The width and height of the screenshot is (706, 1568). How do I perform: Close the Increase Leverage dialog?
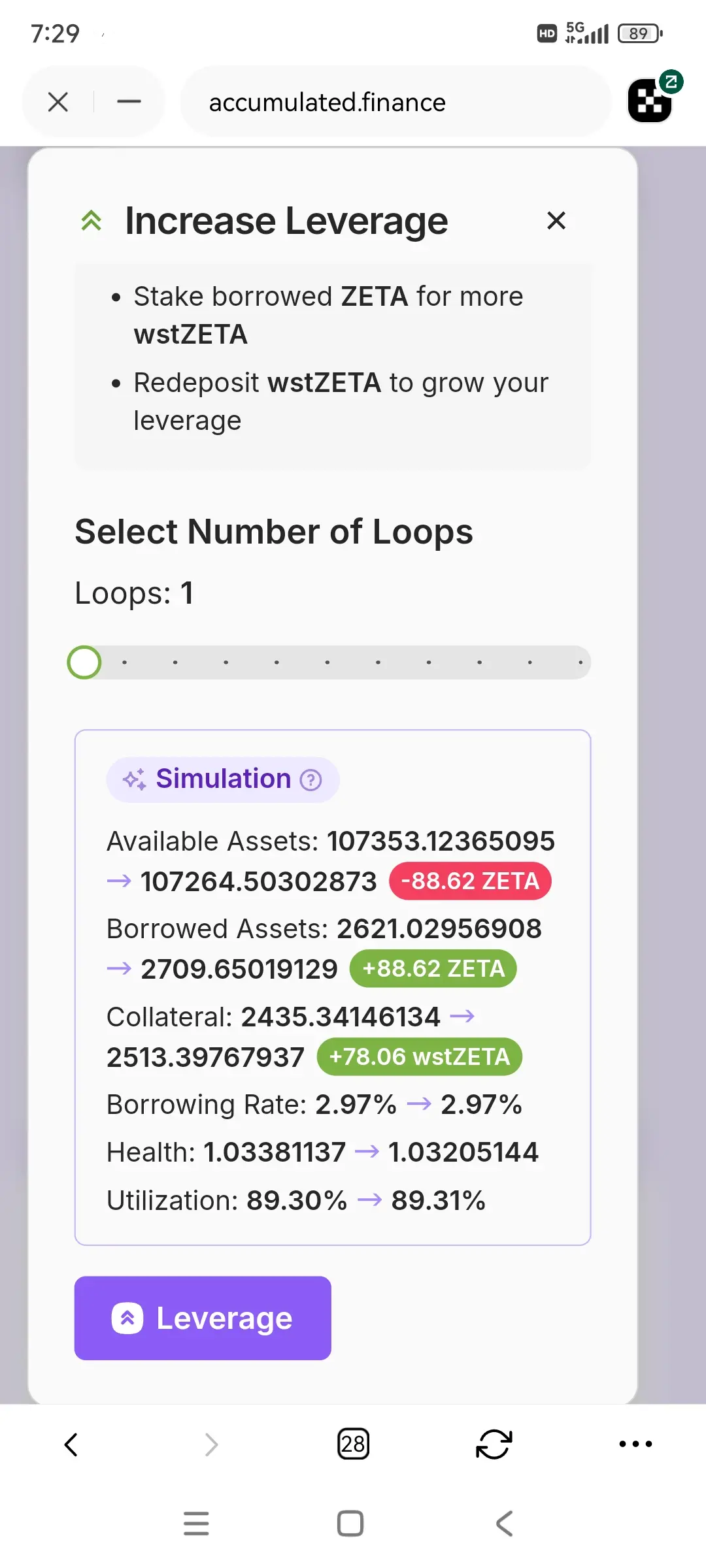556,221
